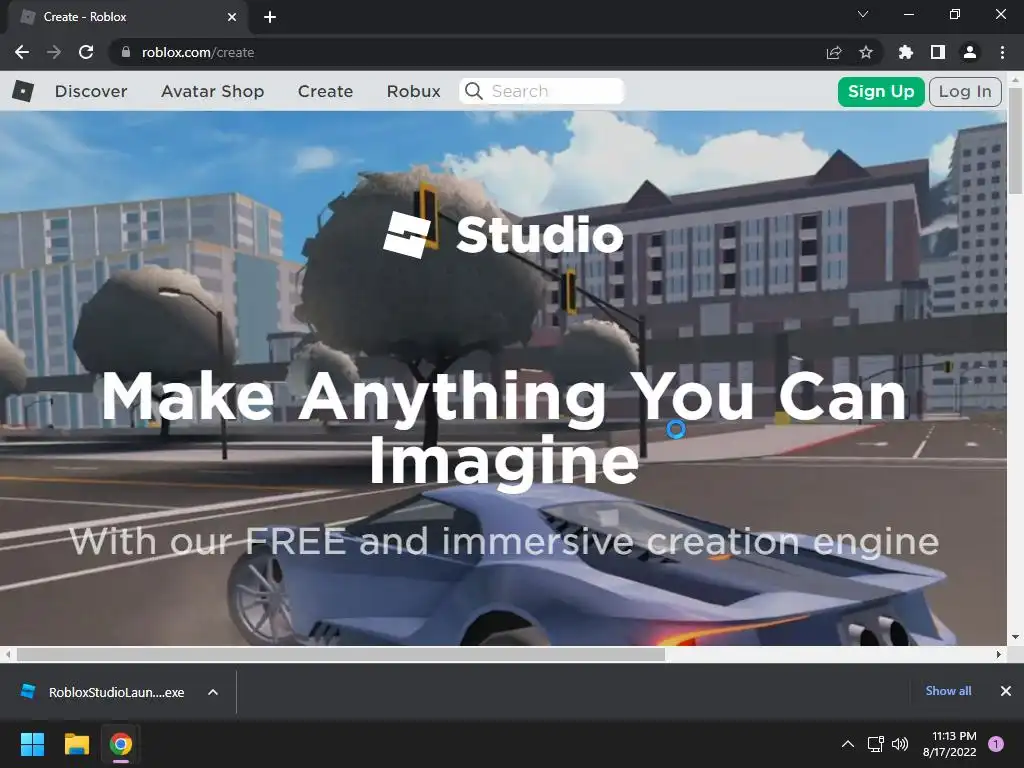The height and width of the screenshot is (768, 1024).
Task: Show hidden system tray icons
Action: click(848, 744)
